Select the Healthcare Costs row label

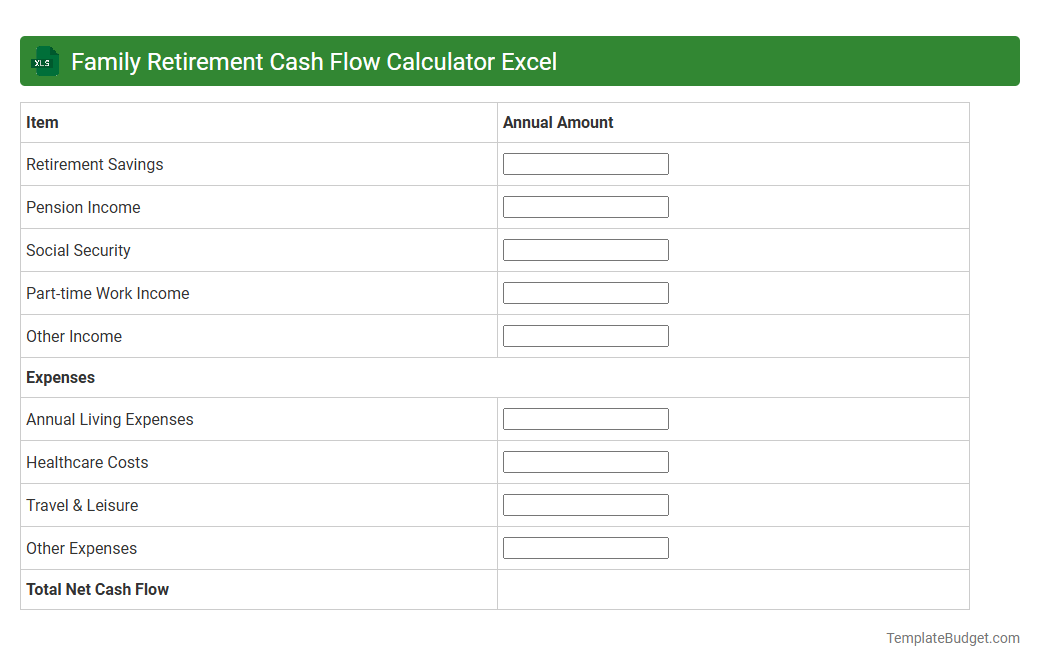tap(87, 462)
